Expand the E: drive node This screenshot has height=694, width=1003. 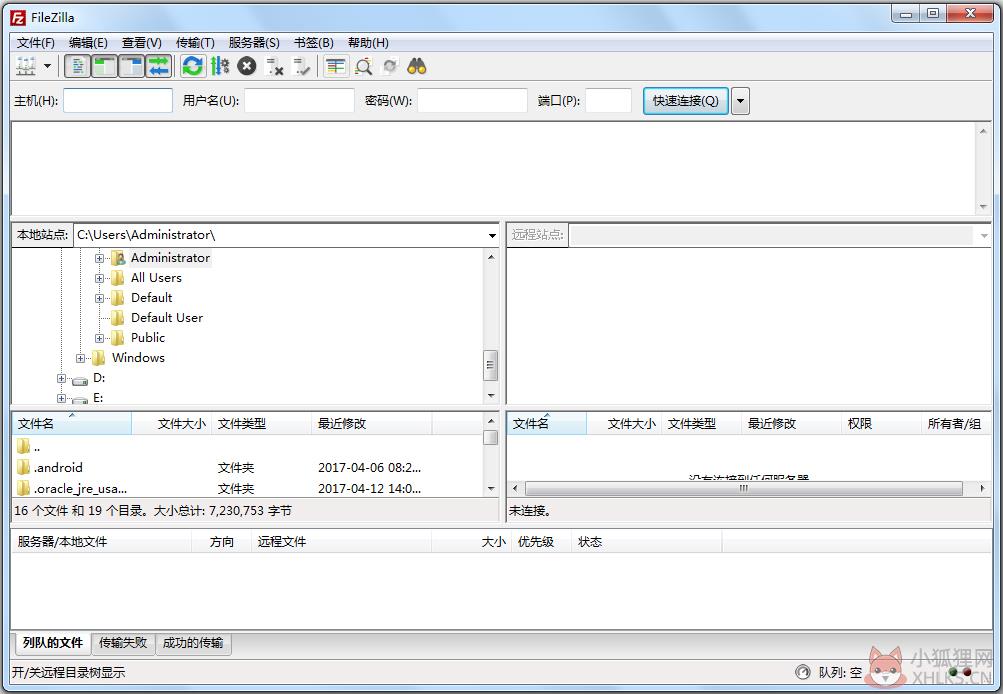point(61,398)
